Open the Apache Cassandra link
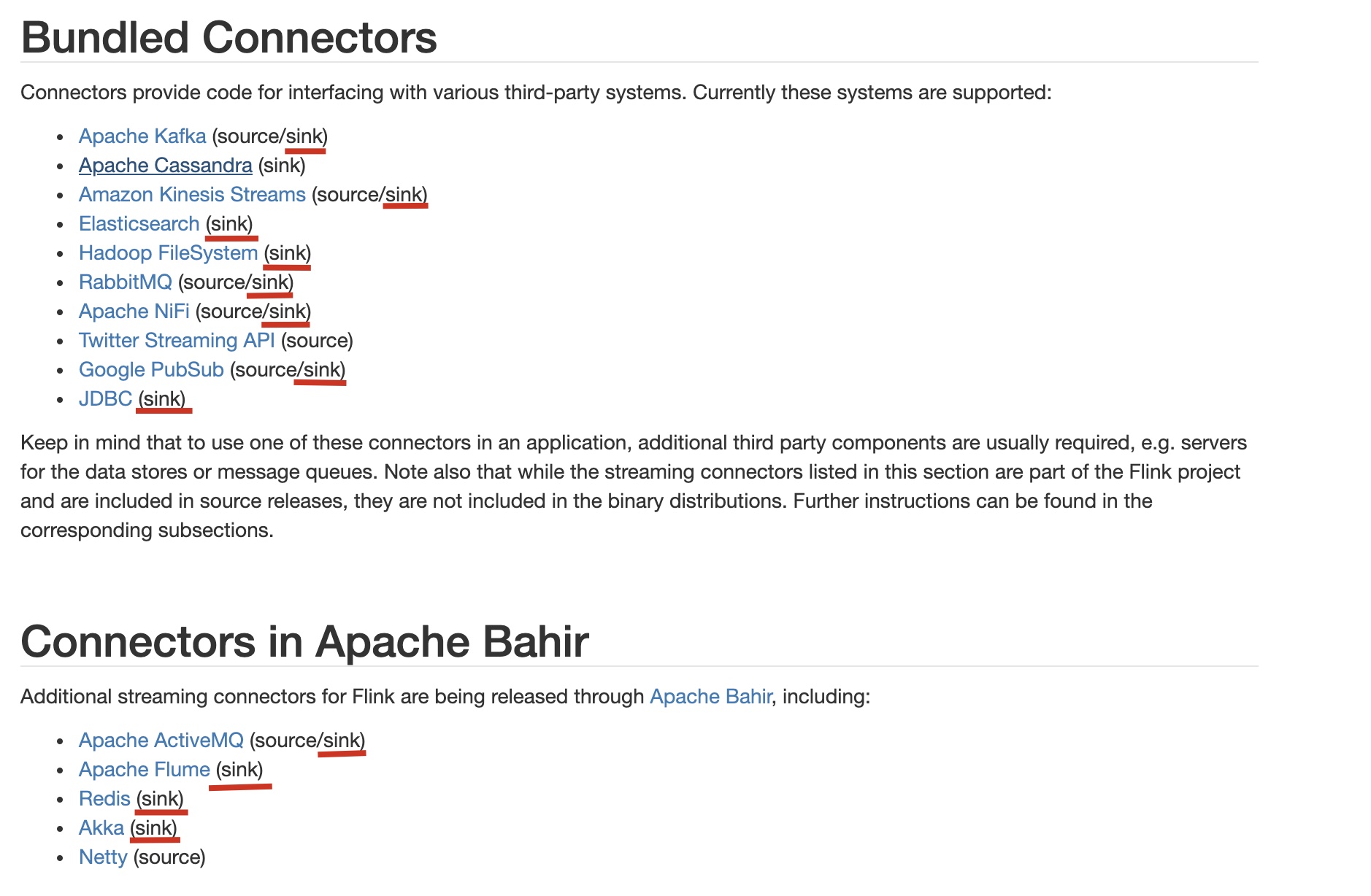Screen dimensions: 1371x896 coord(166,166)
